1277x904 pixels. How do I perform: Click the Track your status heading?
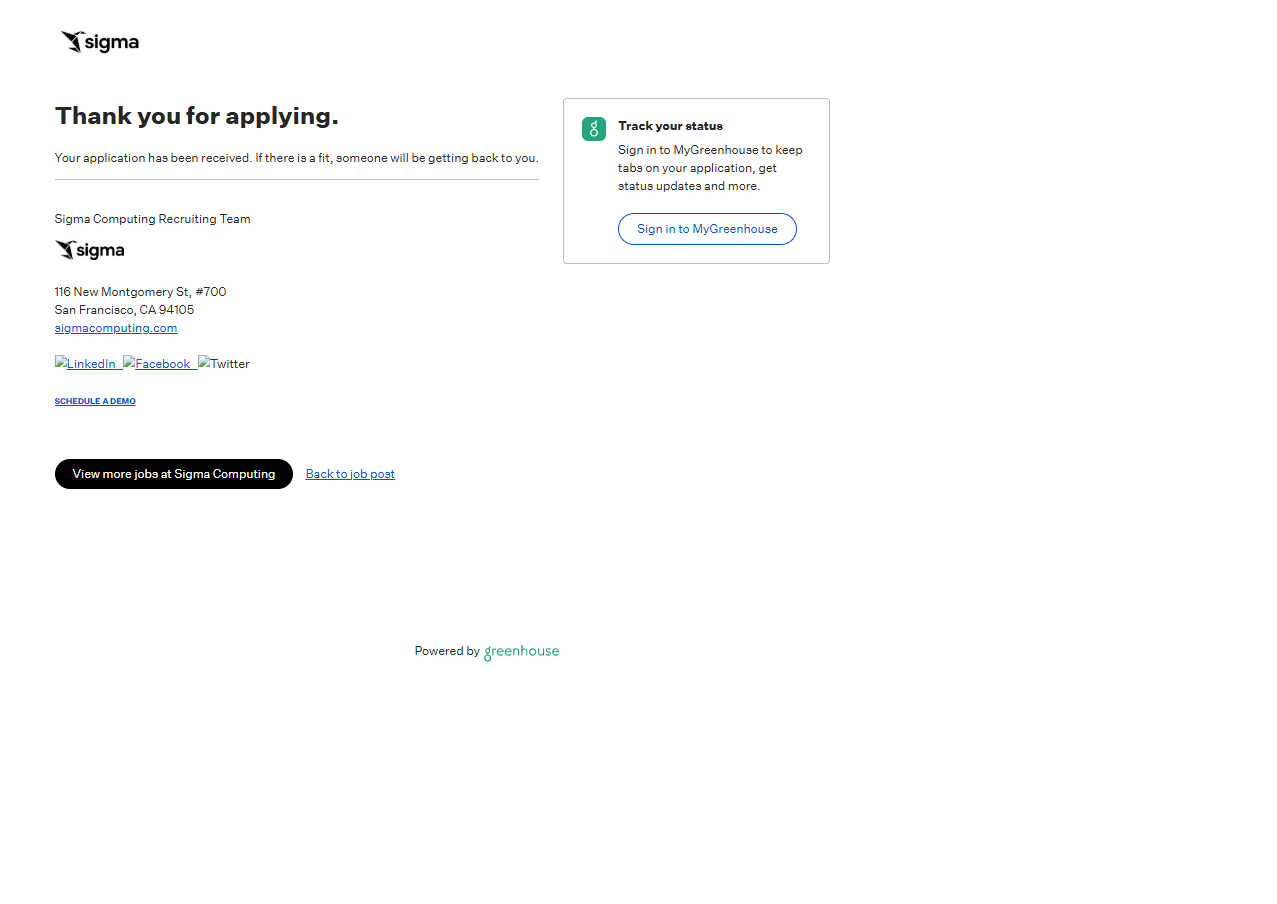[670, 126]
